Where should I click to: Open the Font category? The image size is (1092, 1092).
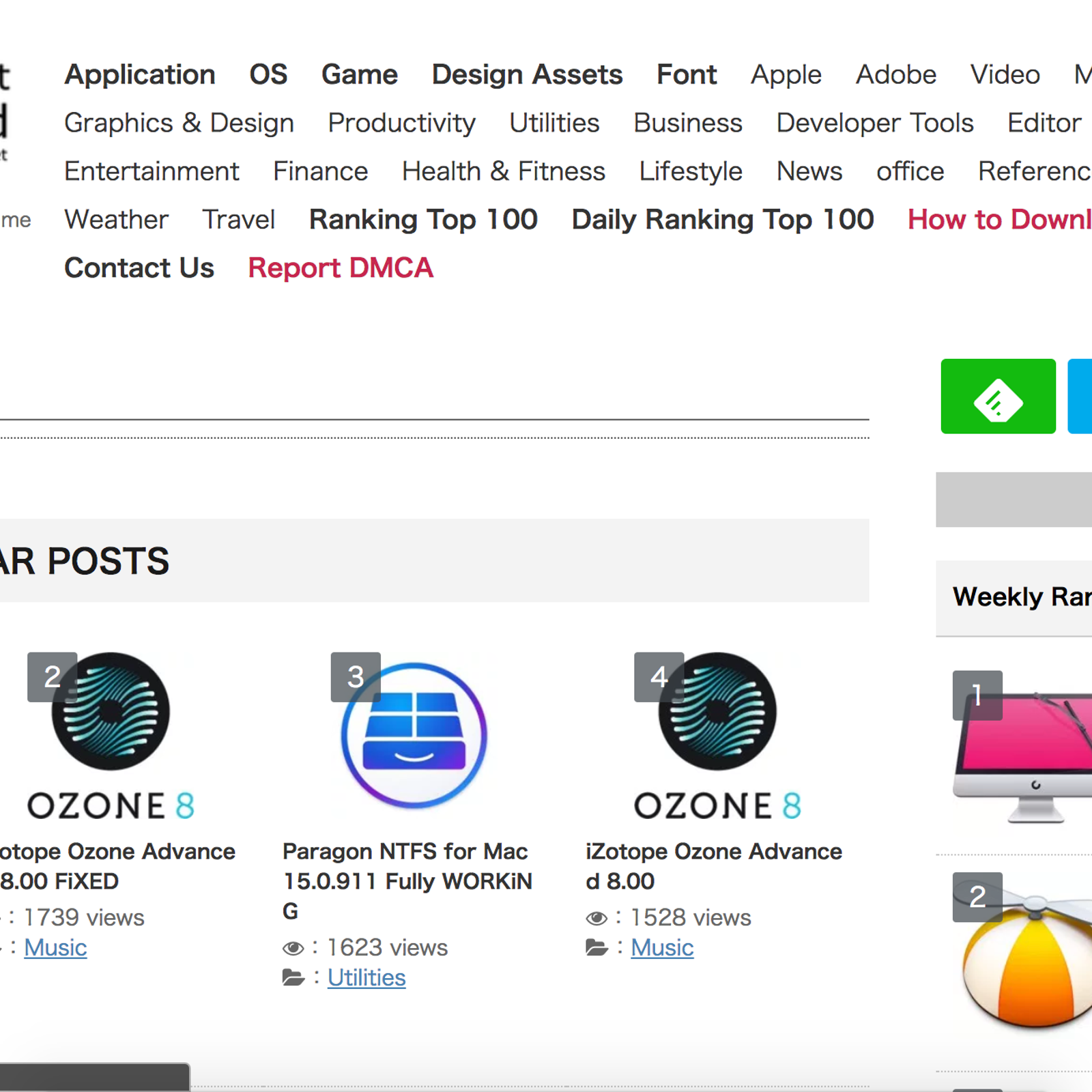tap(687, 74)
